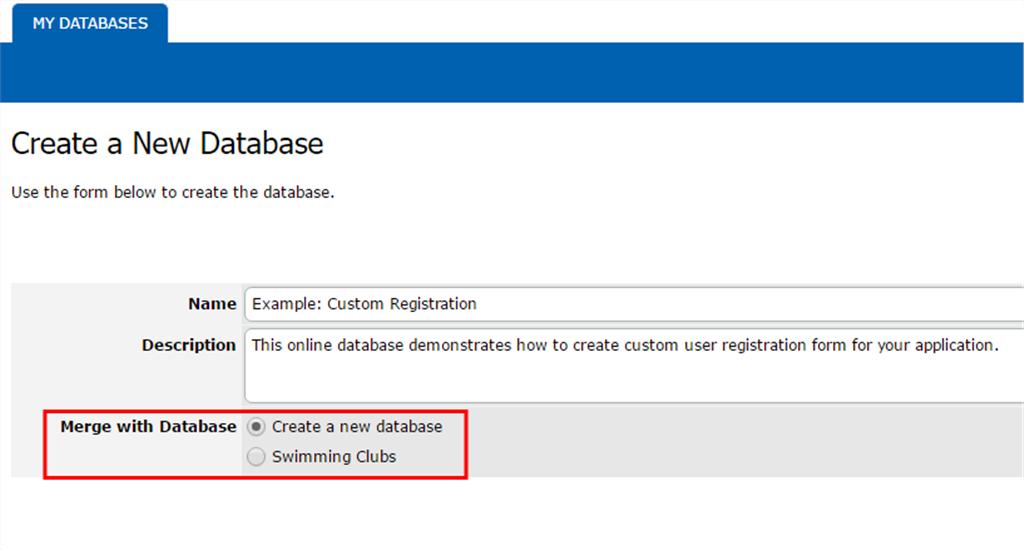Click the Swimming Clubs option label
The image size is (1024, 550).
(x=334, y=457)
